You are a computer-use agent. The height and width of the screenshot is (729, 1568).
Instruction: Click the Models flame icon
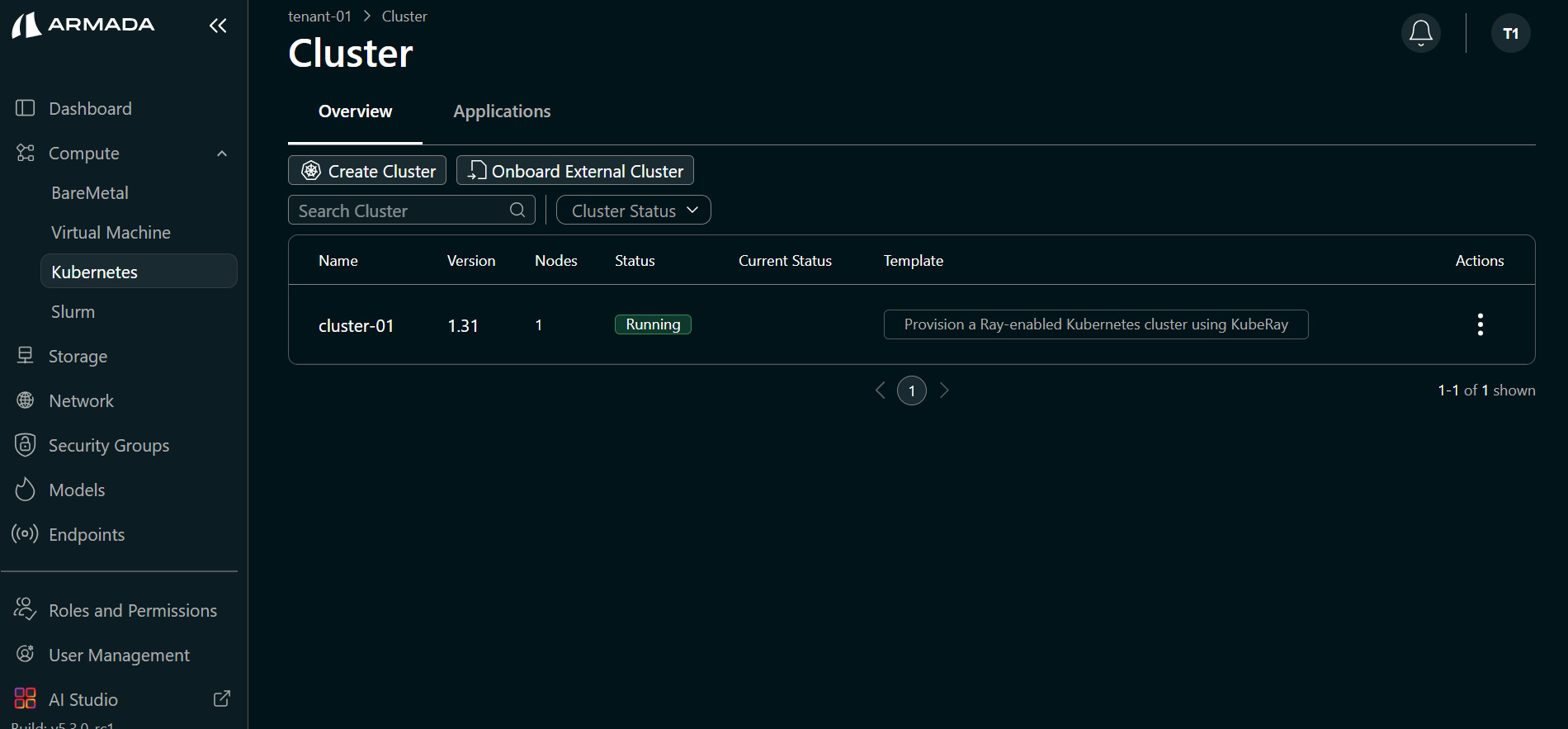26,490
